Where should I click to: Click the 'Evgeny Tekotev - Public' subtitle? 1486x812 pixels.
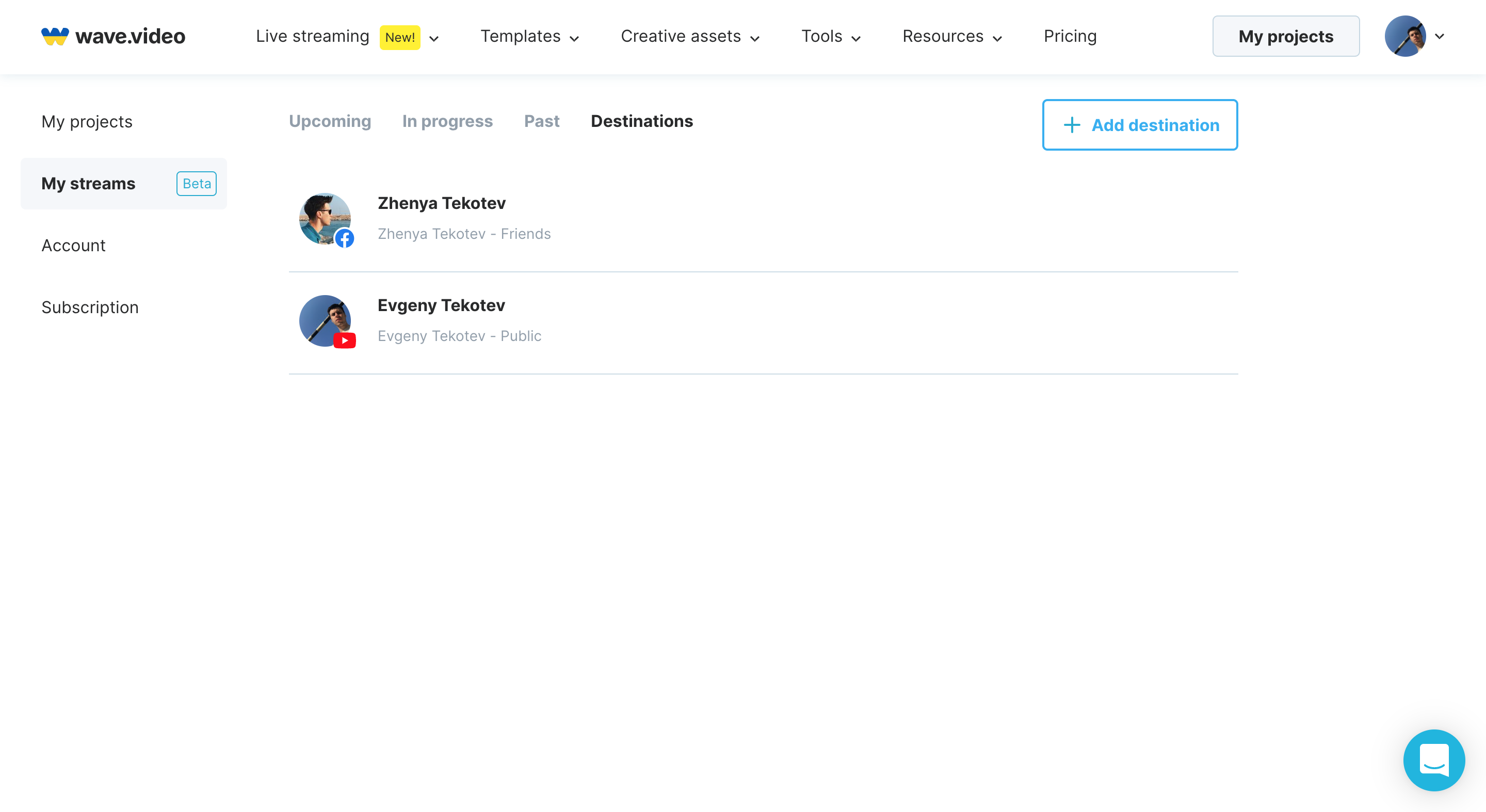[x=459, y=336]
